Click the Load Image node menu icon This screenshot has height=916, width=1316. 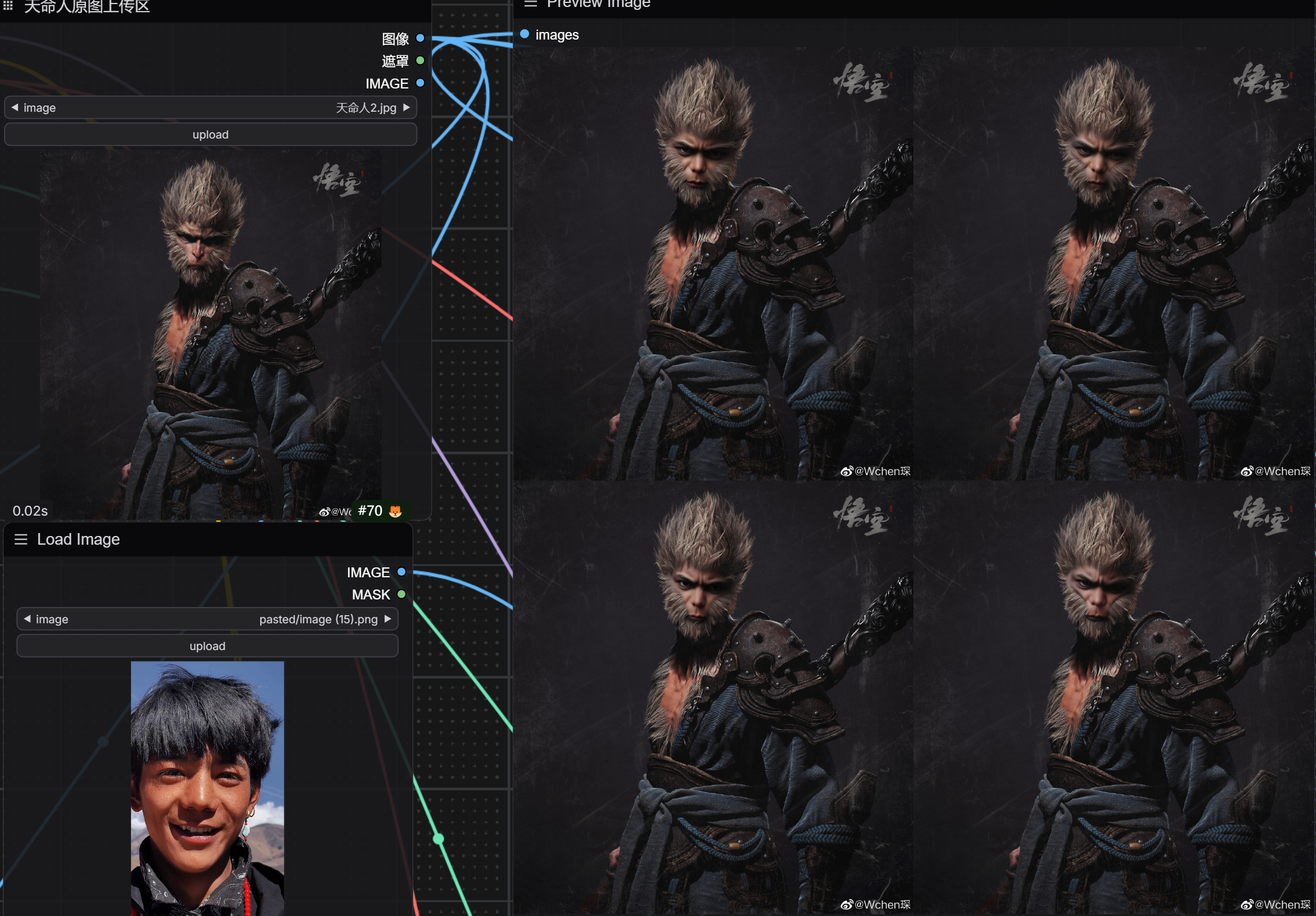pos(21,539)
